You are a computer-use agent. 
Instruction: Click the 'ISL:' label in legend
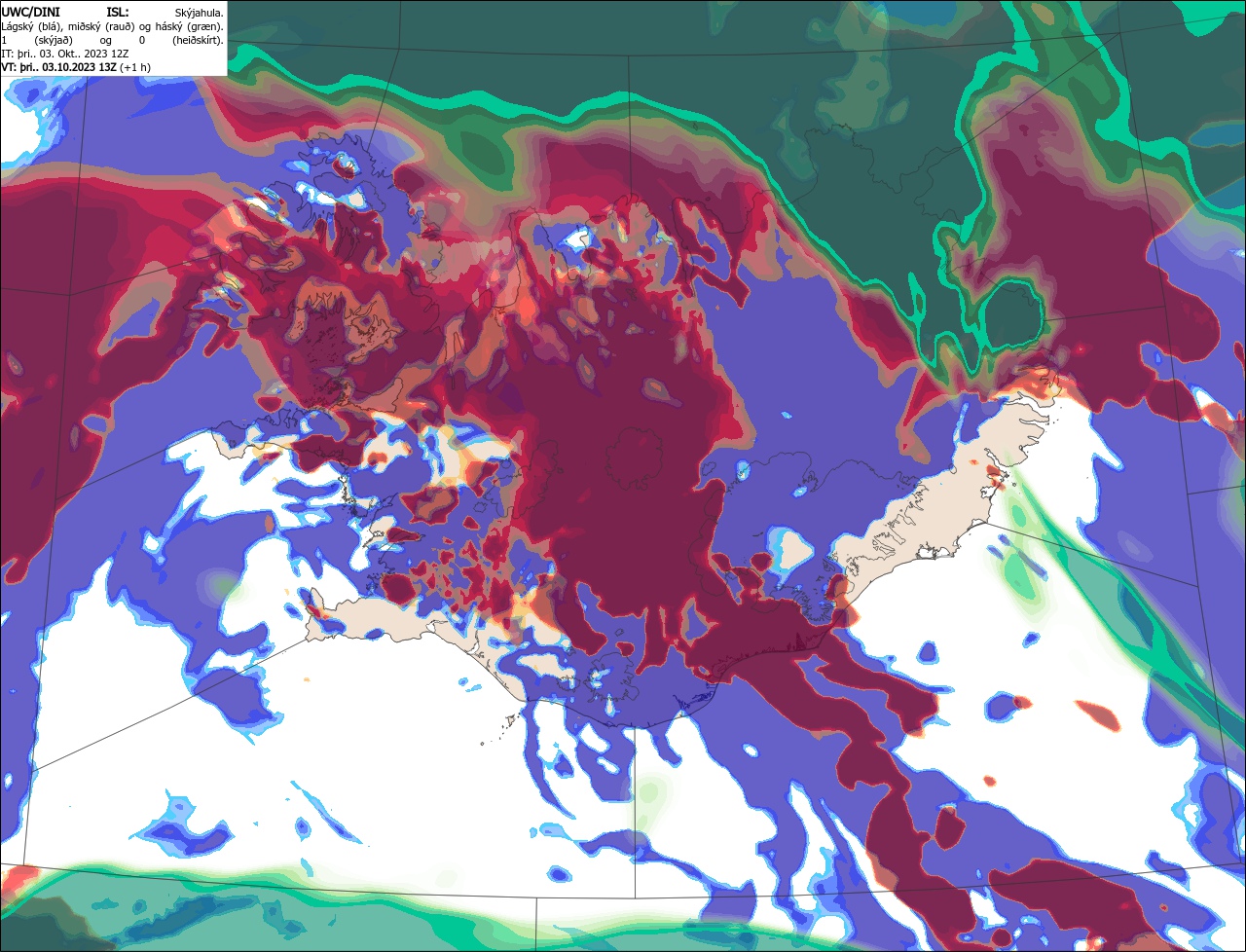click(x=118, y=13)
